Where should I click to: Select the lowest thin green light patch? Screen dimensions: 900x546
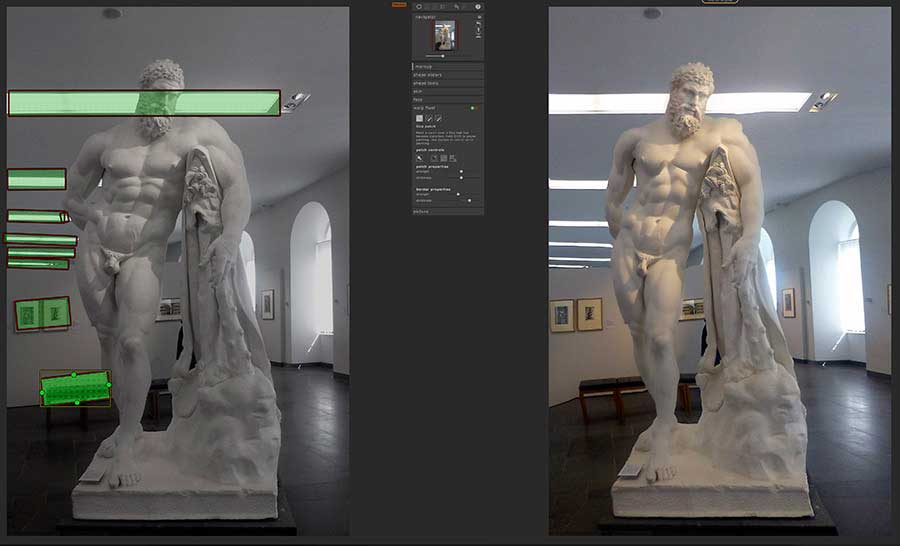(x=38, y=264)
